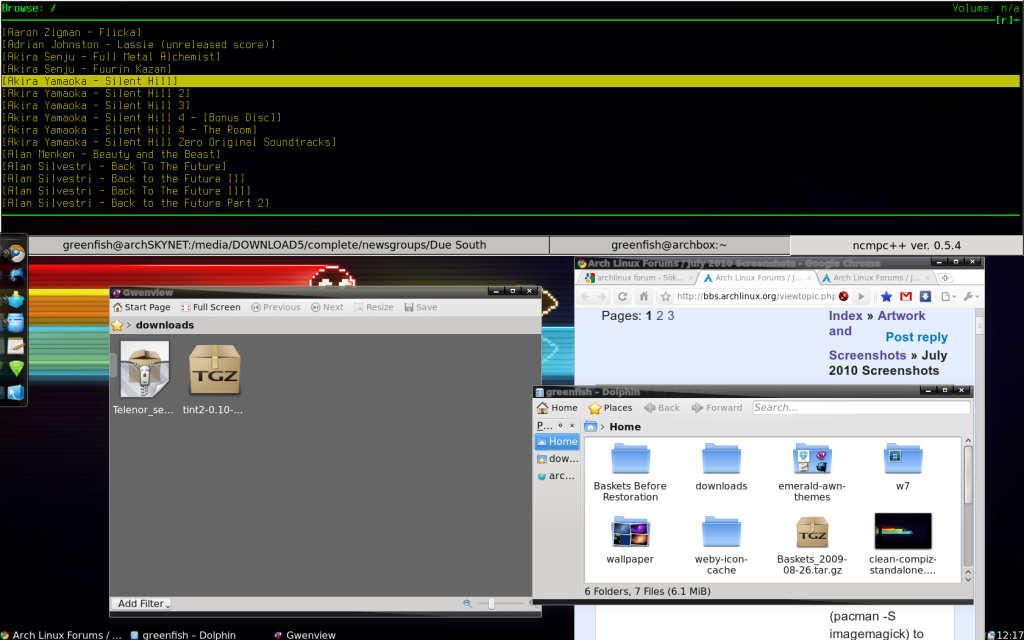Go to Chrome's home page icon

(643, 296)
